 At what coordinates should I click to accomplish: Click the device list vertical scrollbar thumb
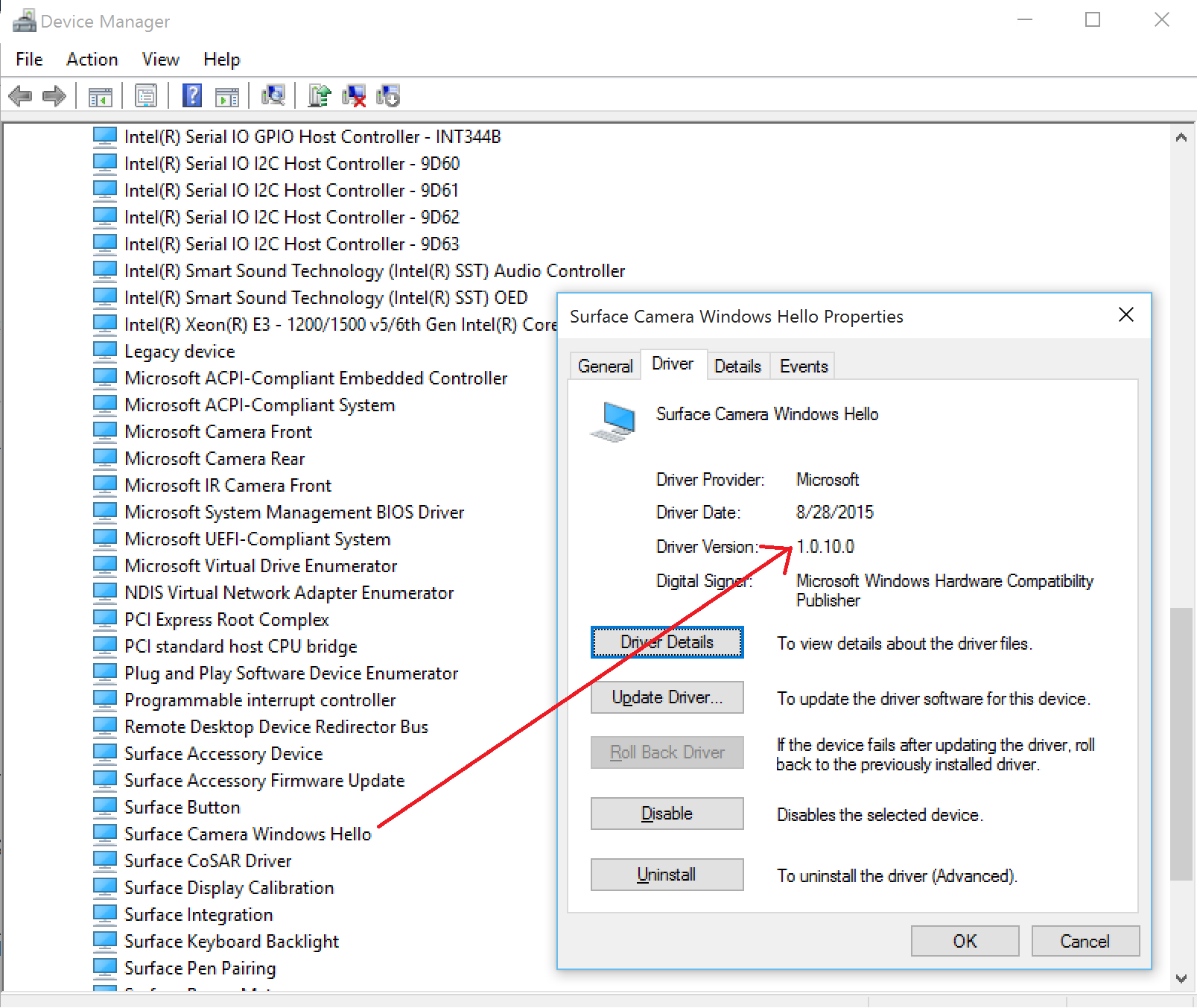[1181, 744]
